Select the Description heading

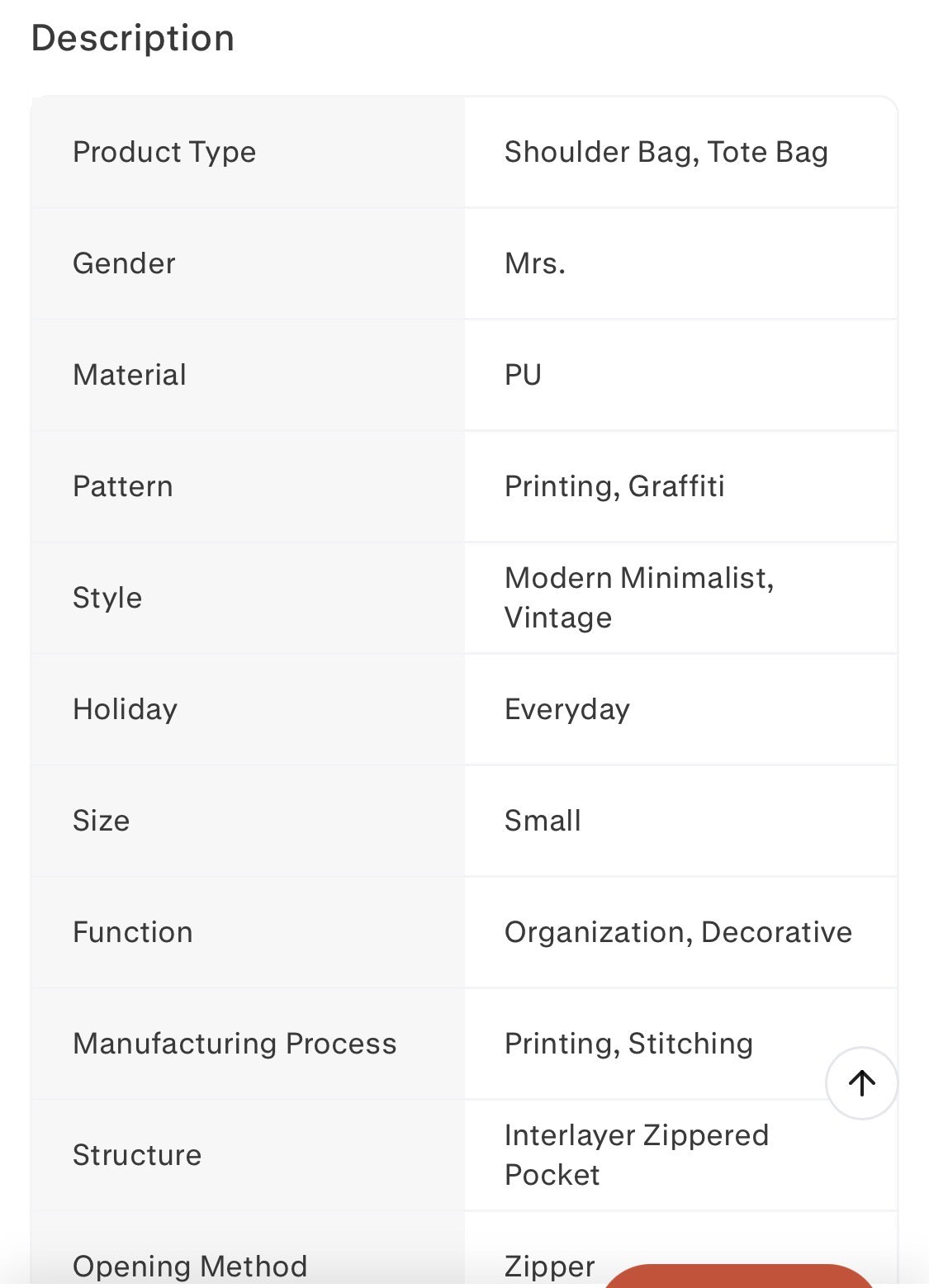[x=133, y=38]
